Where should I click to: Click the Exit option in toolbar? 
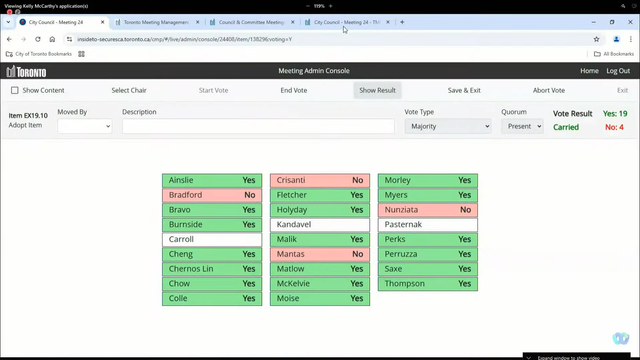click(x=622, y=90)
